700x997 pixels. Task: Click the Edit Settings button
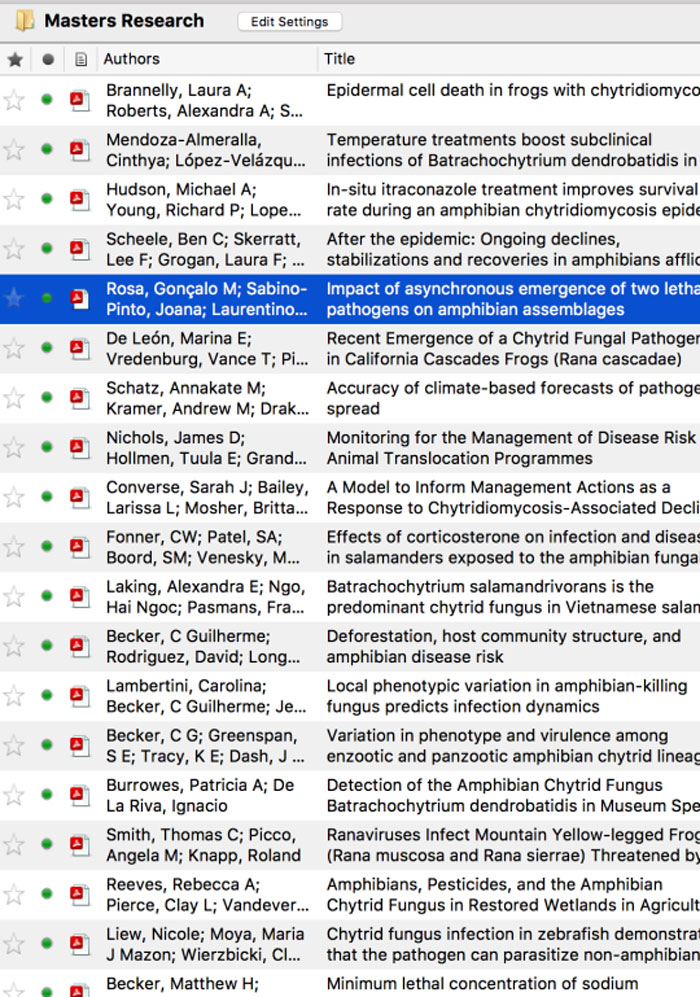click(x=289, y=21)
